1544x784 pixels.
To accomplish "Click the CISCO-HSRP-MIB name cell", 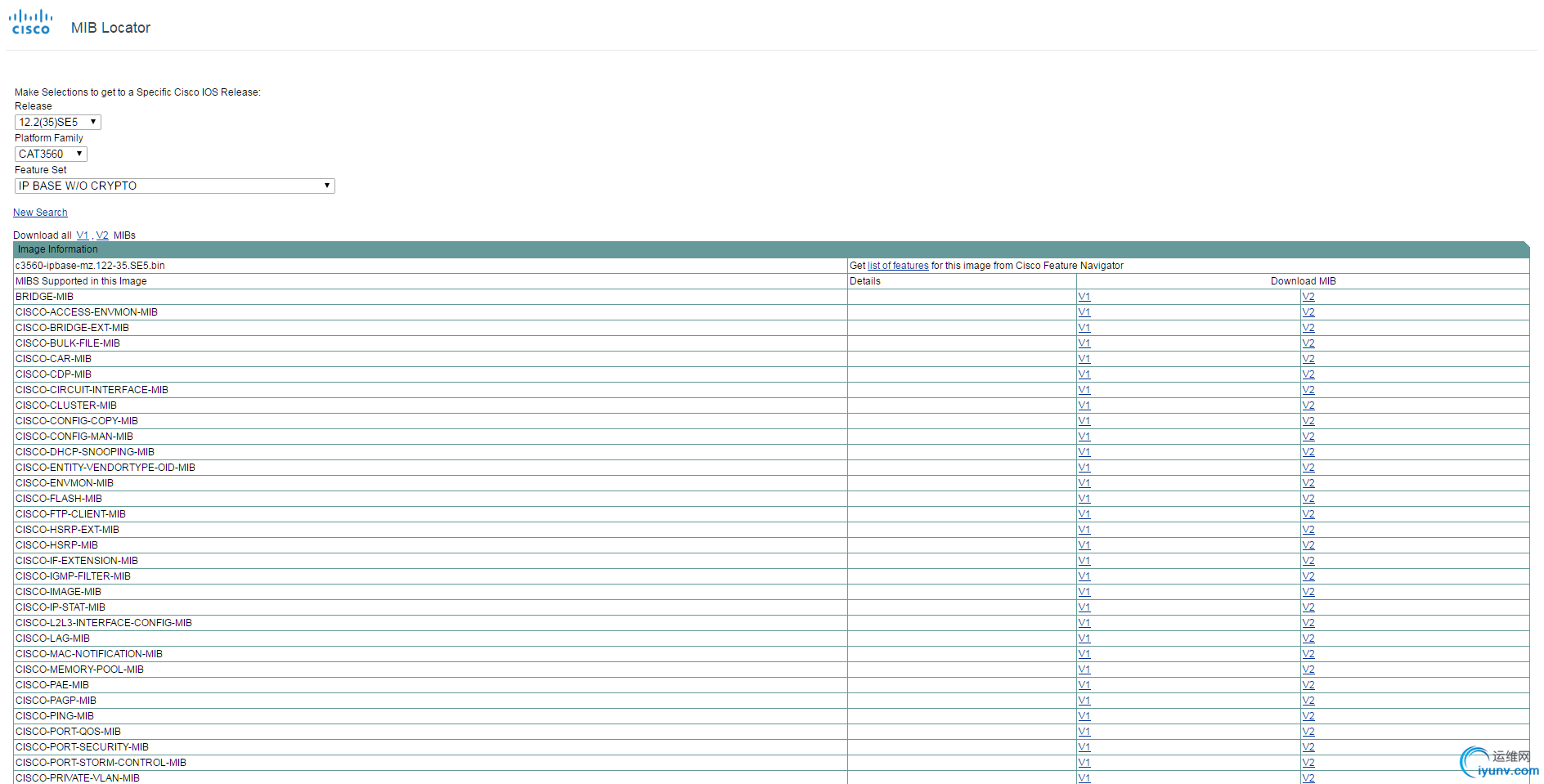I will coord(431,545).
